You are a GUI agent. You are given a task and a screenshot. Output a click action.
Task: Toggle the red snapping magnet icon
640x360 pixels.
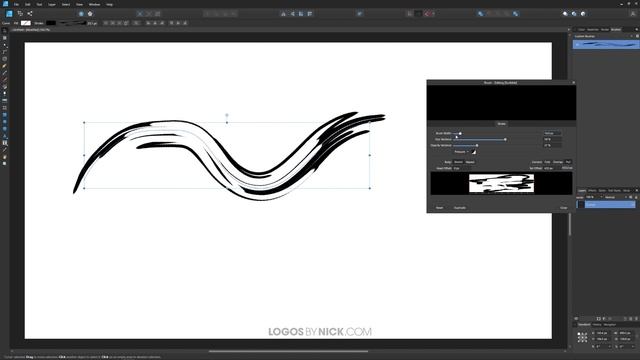[427, 13]
